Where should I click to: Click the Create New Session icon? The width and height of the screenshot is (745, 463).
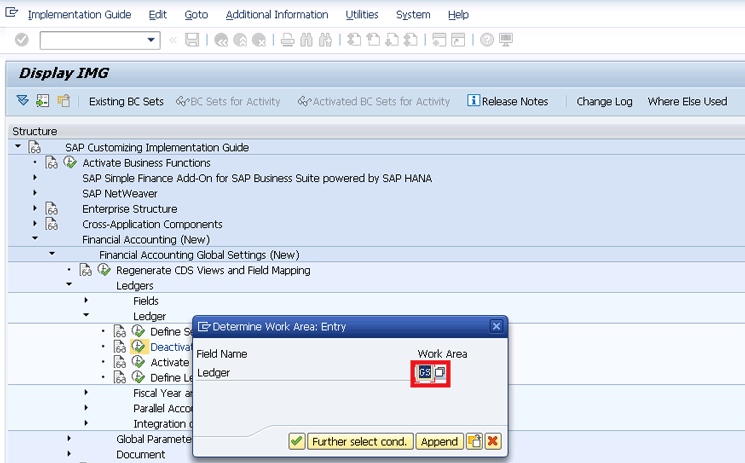(x=439, y=40)
